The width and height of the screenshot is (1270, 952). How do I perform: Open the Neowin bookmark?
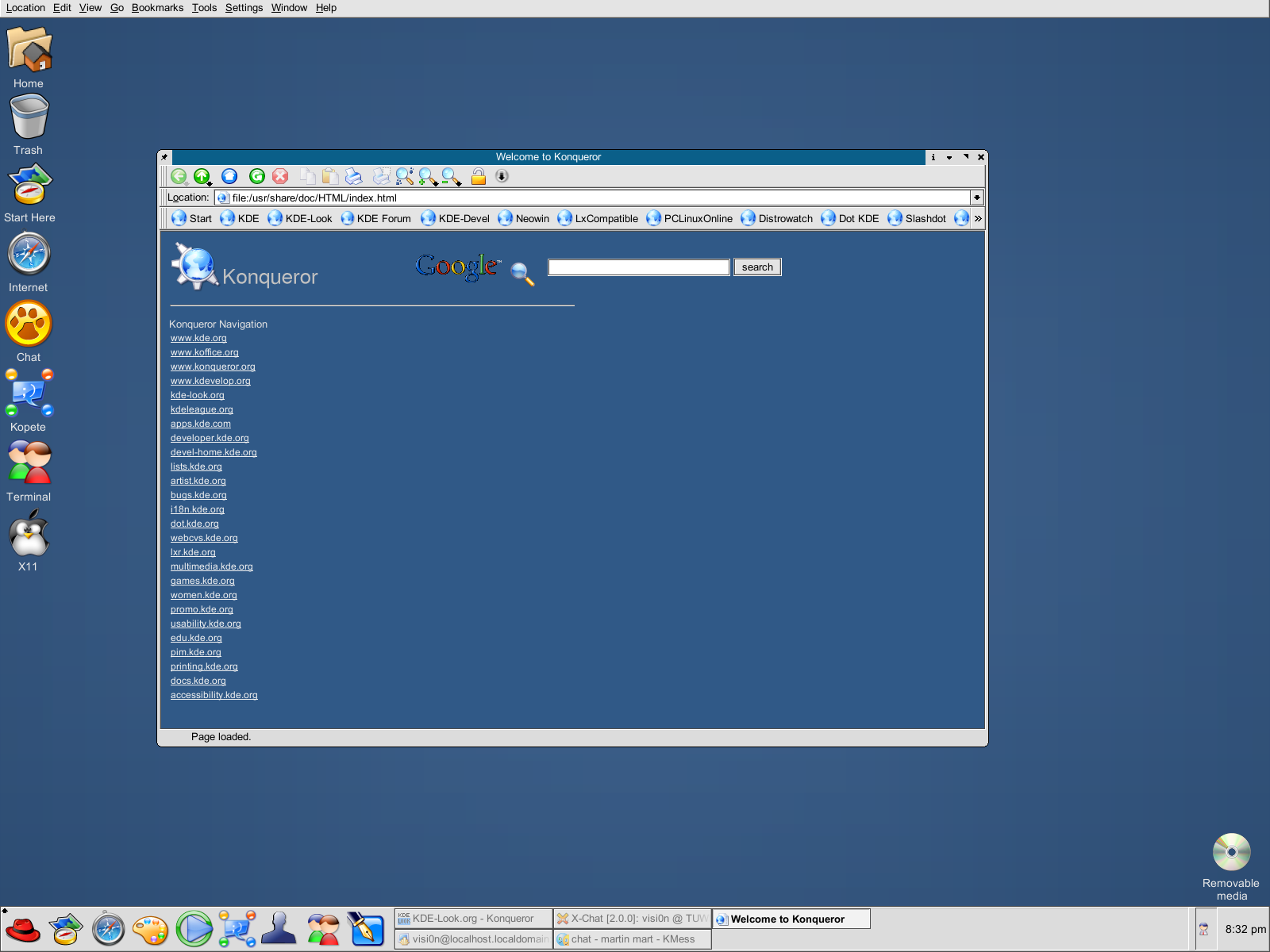coord(524,218)
